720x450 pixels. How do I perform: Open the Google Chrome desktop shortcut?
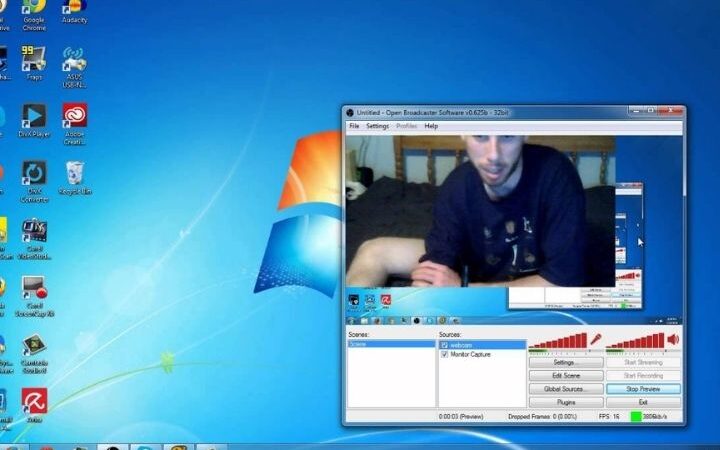coord(34,14)
